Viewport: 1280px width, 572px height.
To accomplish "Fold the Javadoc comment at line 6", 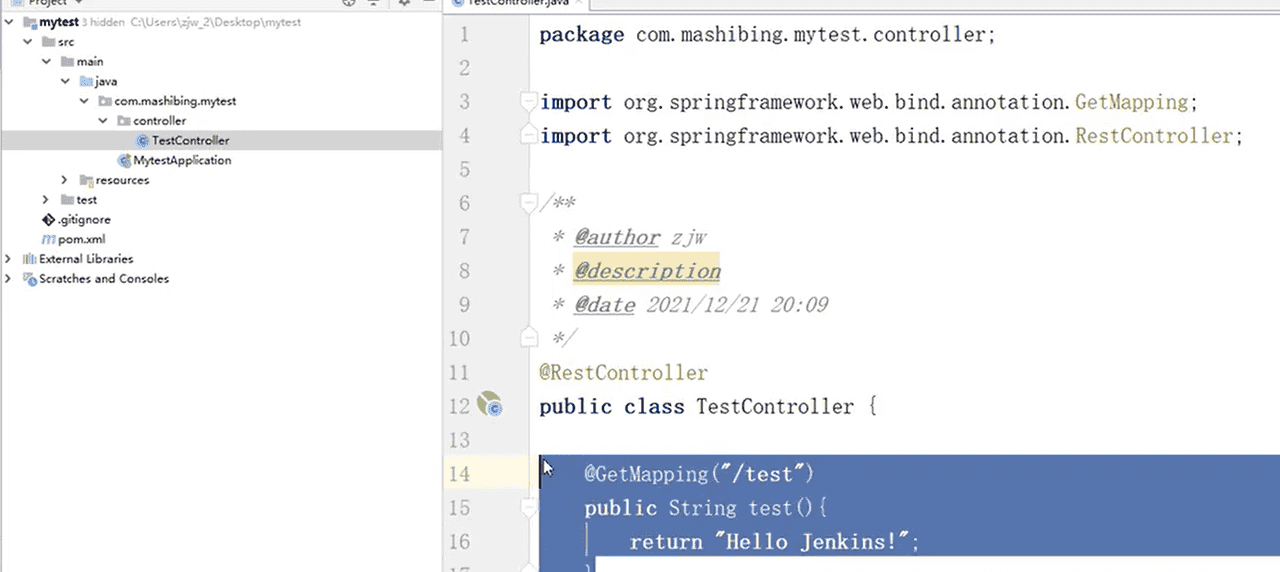I will (528, 203).
